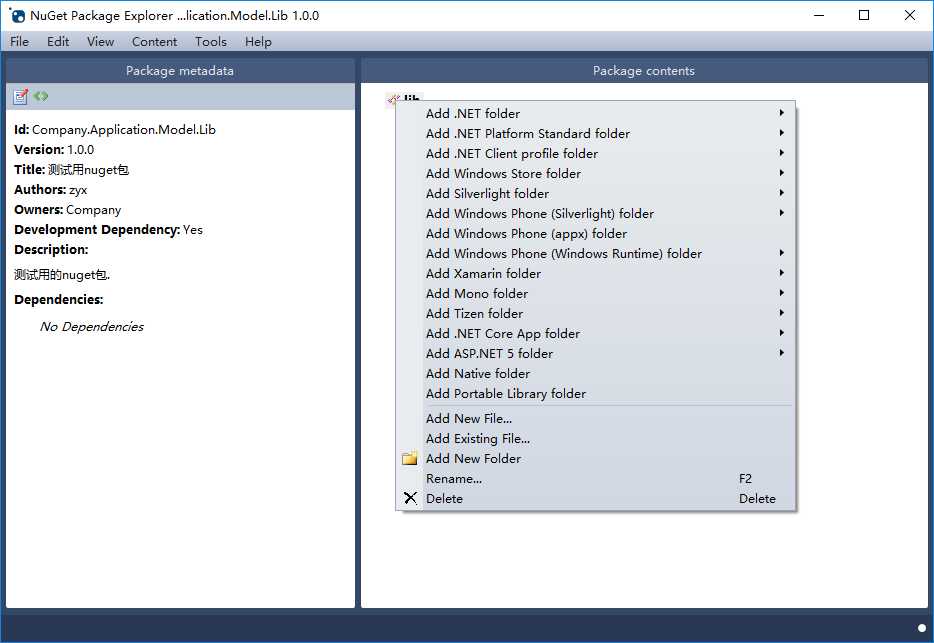This screenshot has width=934, height=643.
Task: Click the Version 1.0.0 text
Action: pyautogui.click(x=54, y=150)
